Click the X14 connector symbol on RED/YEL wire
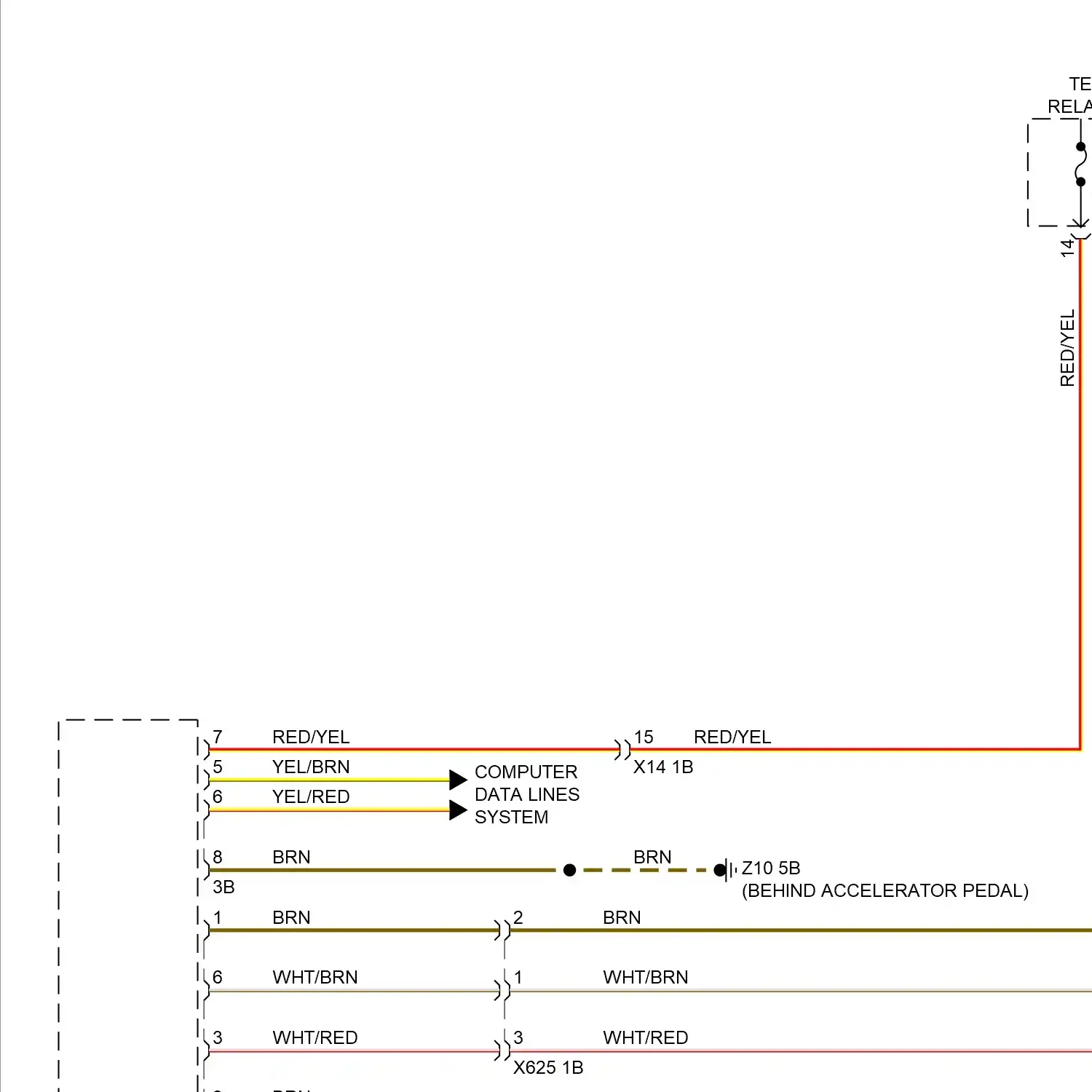This screenshot has width=1092, height=1092. coord(622,749)
